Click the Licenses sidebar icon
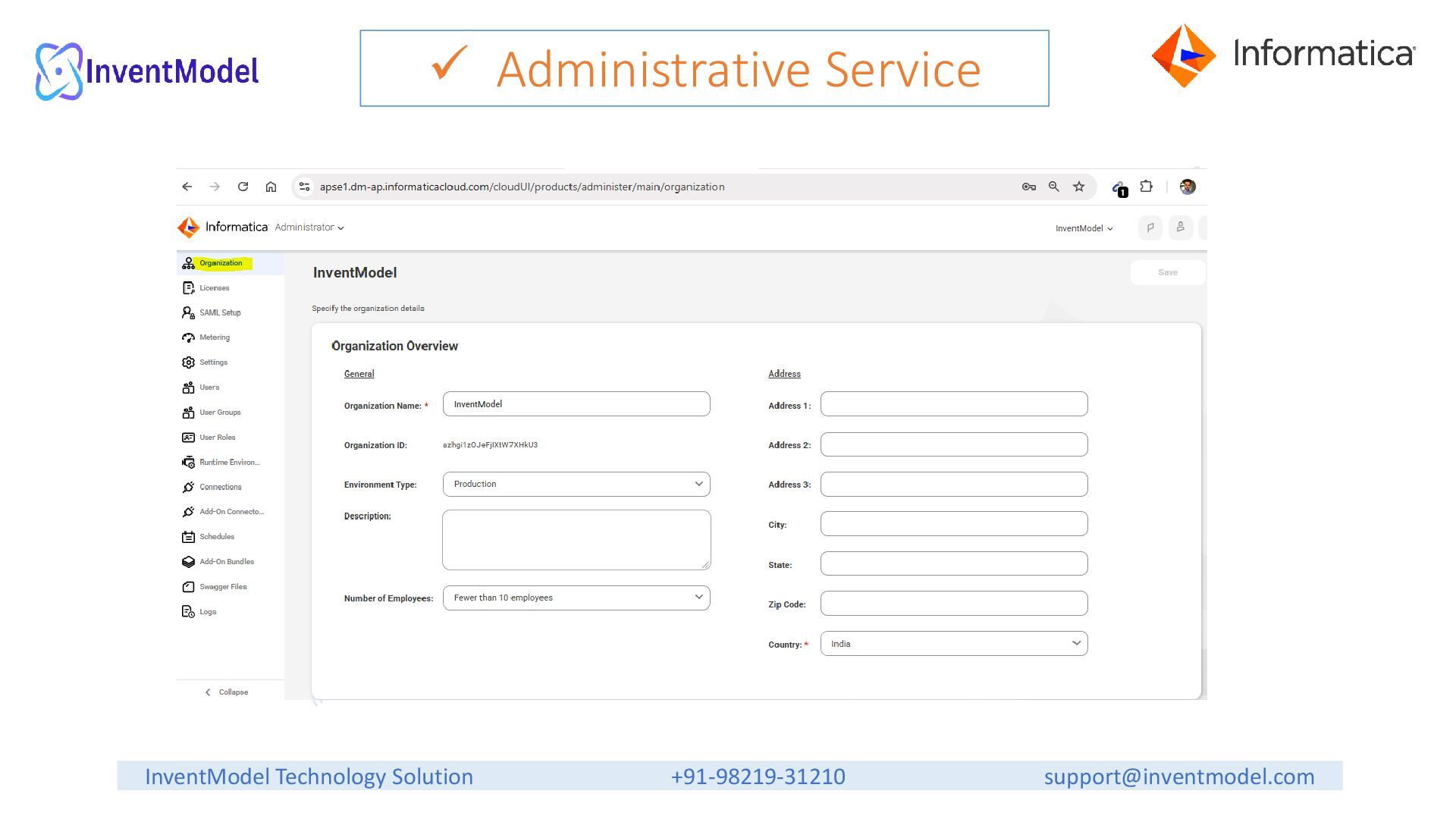The width and height of the screenshot is (1456, 819). pos(188,288)
